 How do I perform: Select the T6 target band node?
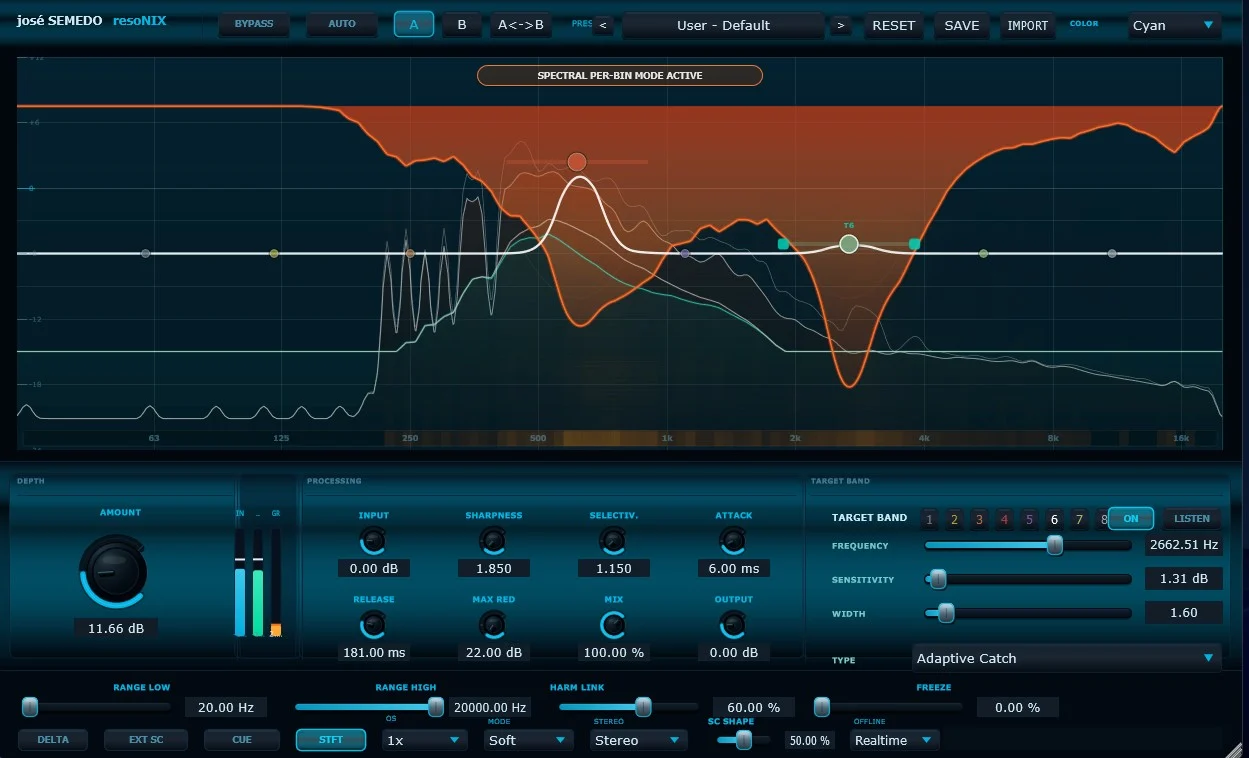pos(849,244)
